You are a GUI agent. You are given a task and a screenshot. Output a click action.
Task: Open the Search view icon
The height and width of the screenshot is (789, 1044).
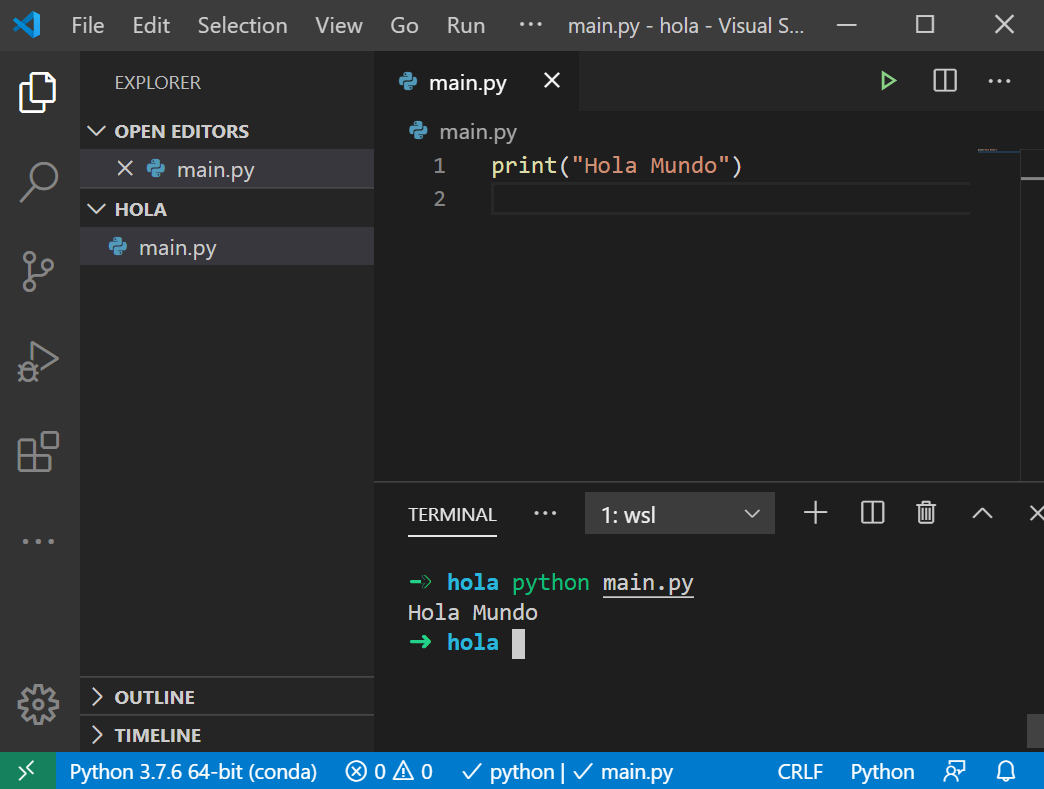click(x=38, y=181)
